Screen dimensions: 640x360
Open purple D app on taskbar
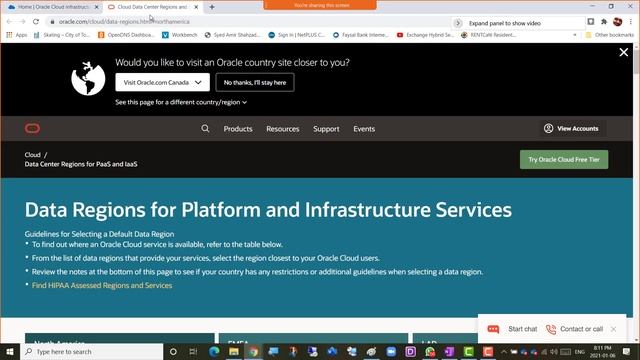[x=411, y=351]
